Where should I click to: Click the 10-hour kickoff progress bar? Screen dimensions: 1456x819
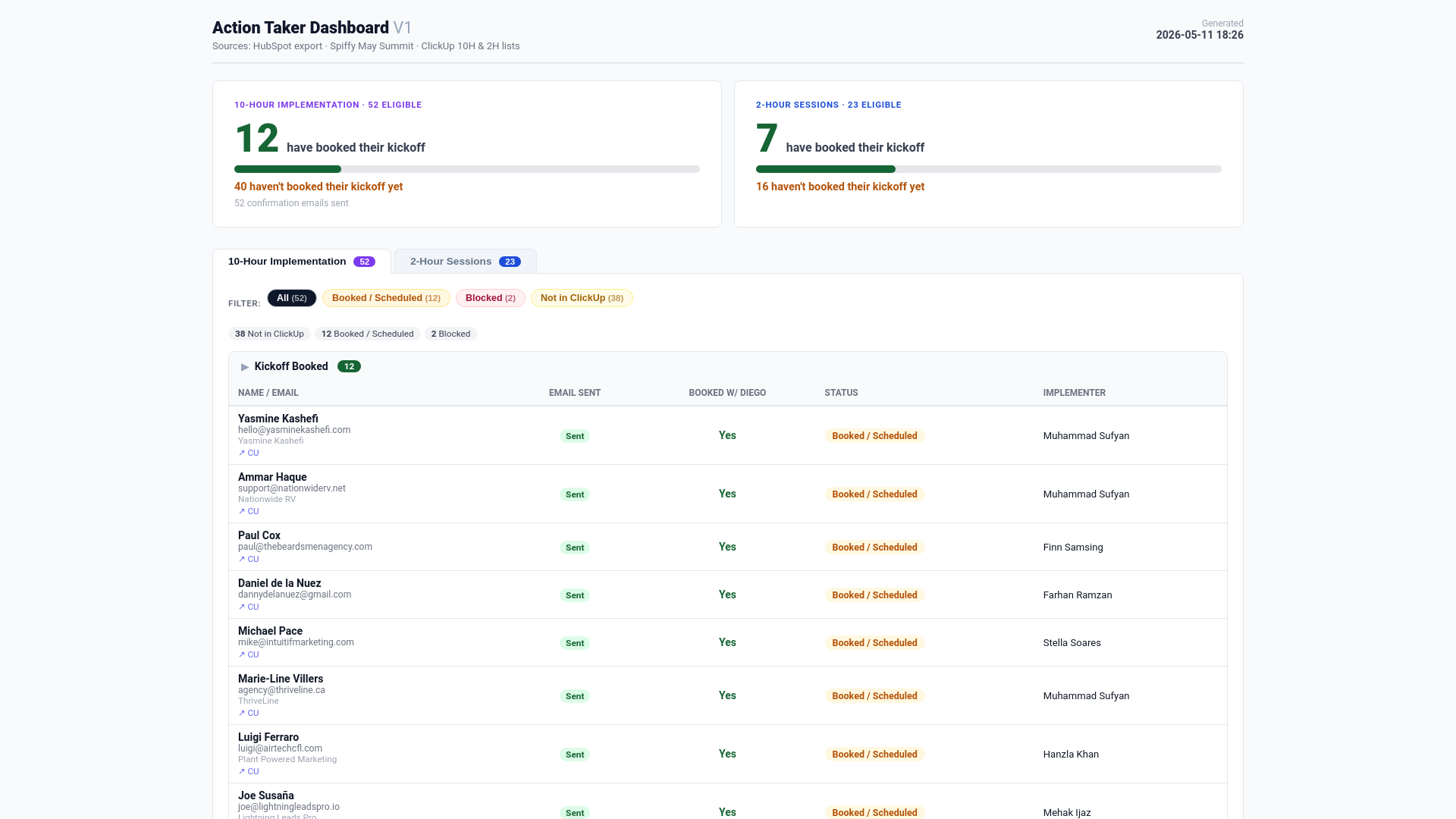coord(467,169)
